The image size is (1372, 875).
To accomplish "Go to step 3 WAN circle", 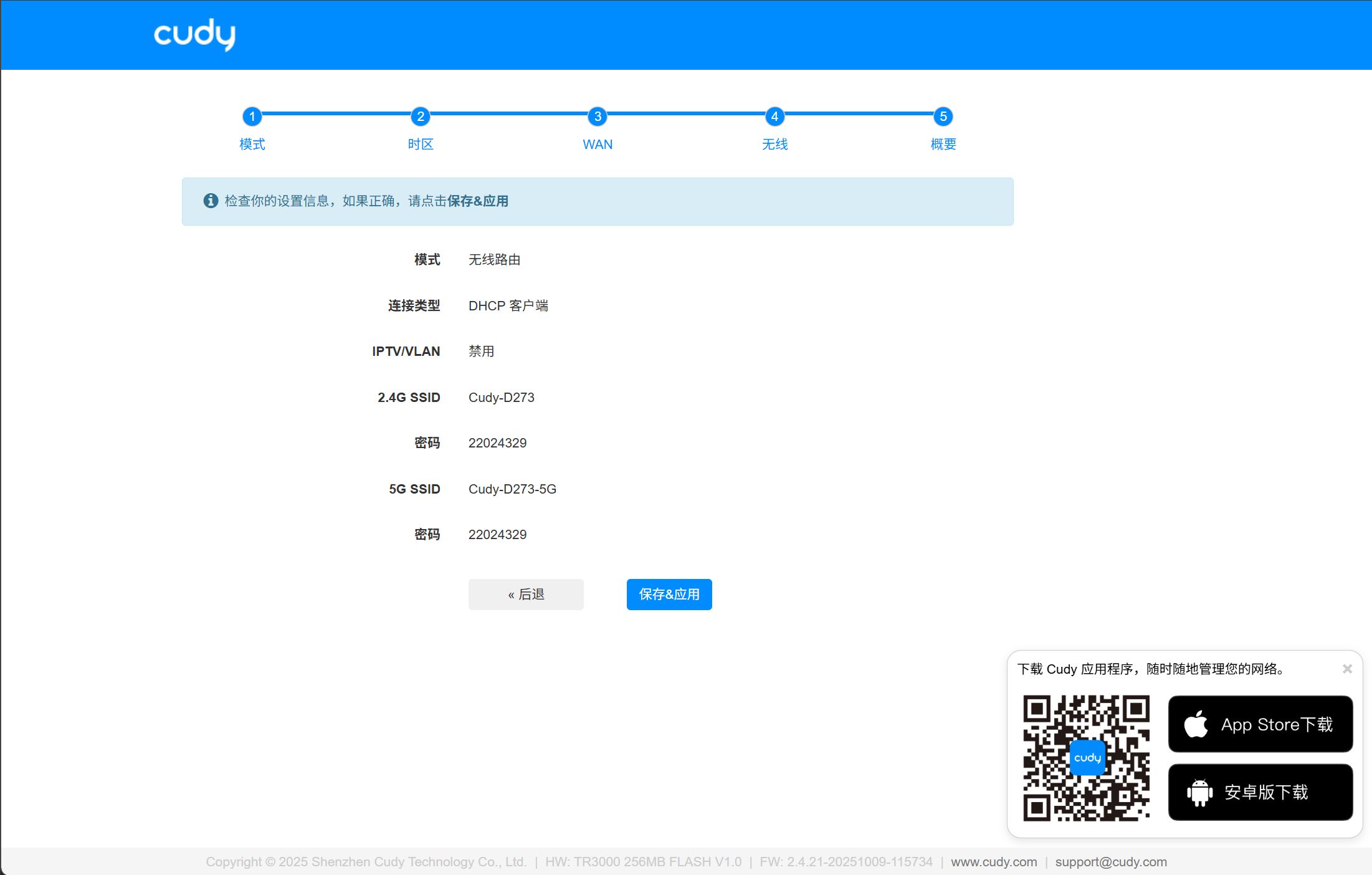I will pos(598,117).
